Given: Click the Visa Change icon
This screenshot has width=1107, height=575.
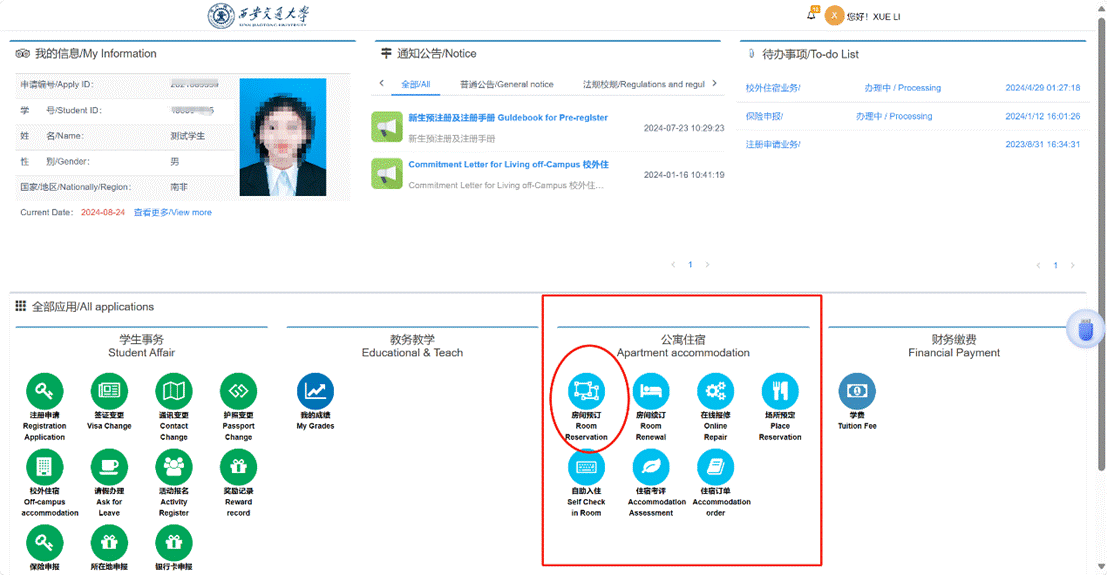Looking at the screenshot, I should [109, 392].
